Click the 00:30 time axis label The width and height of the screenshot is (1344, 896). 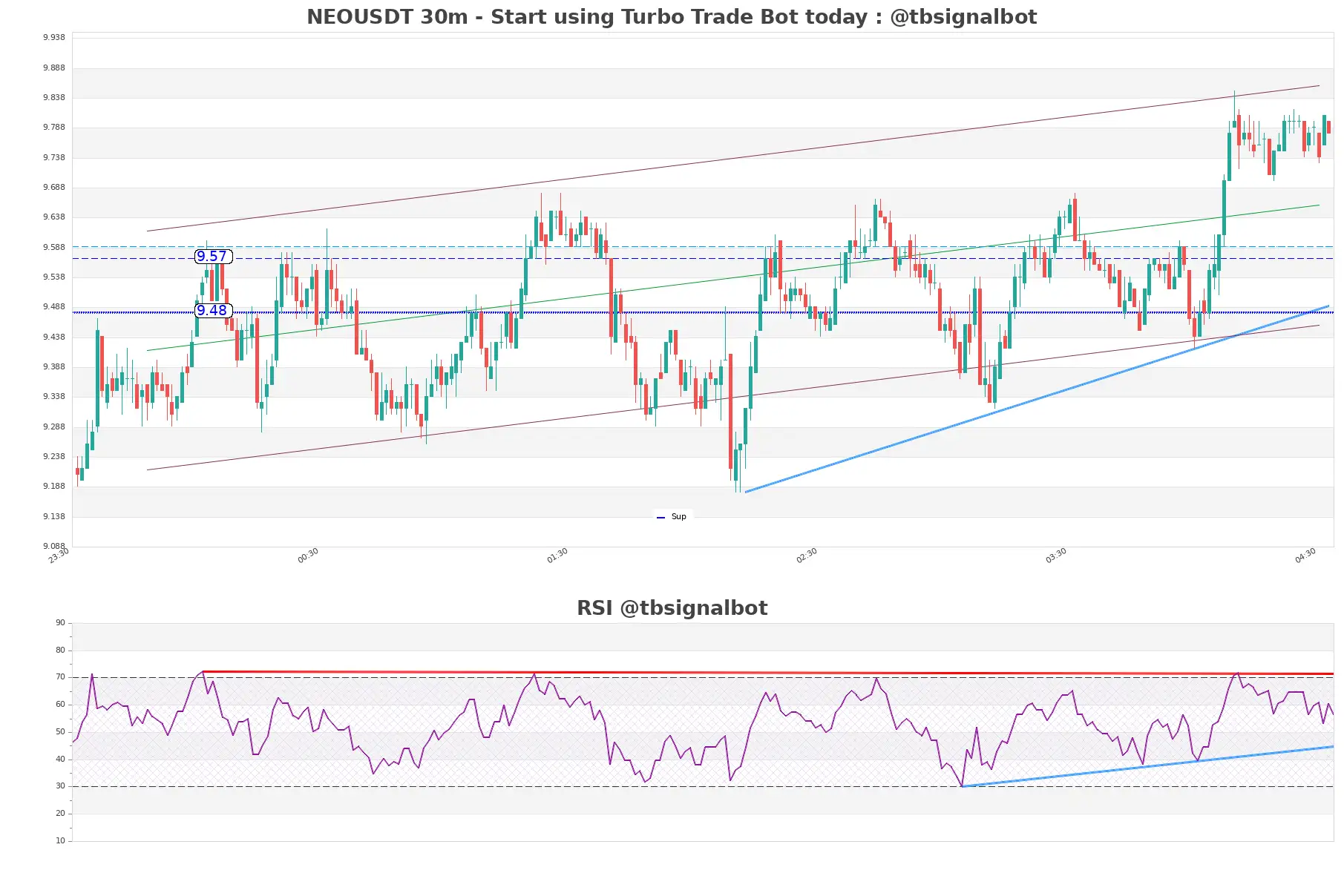point(308,556)
